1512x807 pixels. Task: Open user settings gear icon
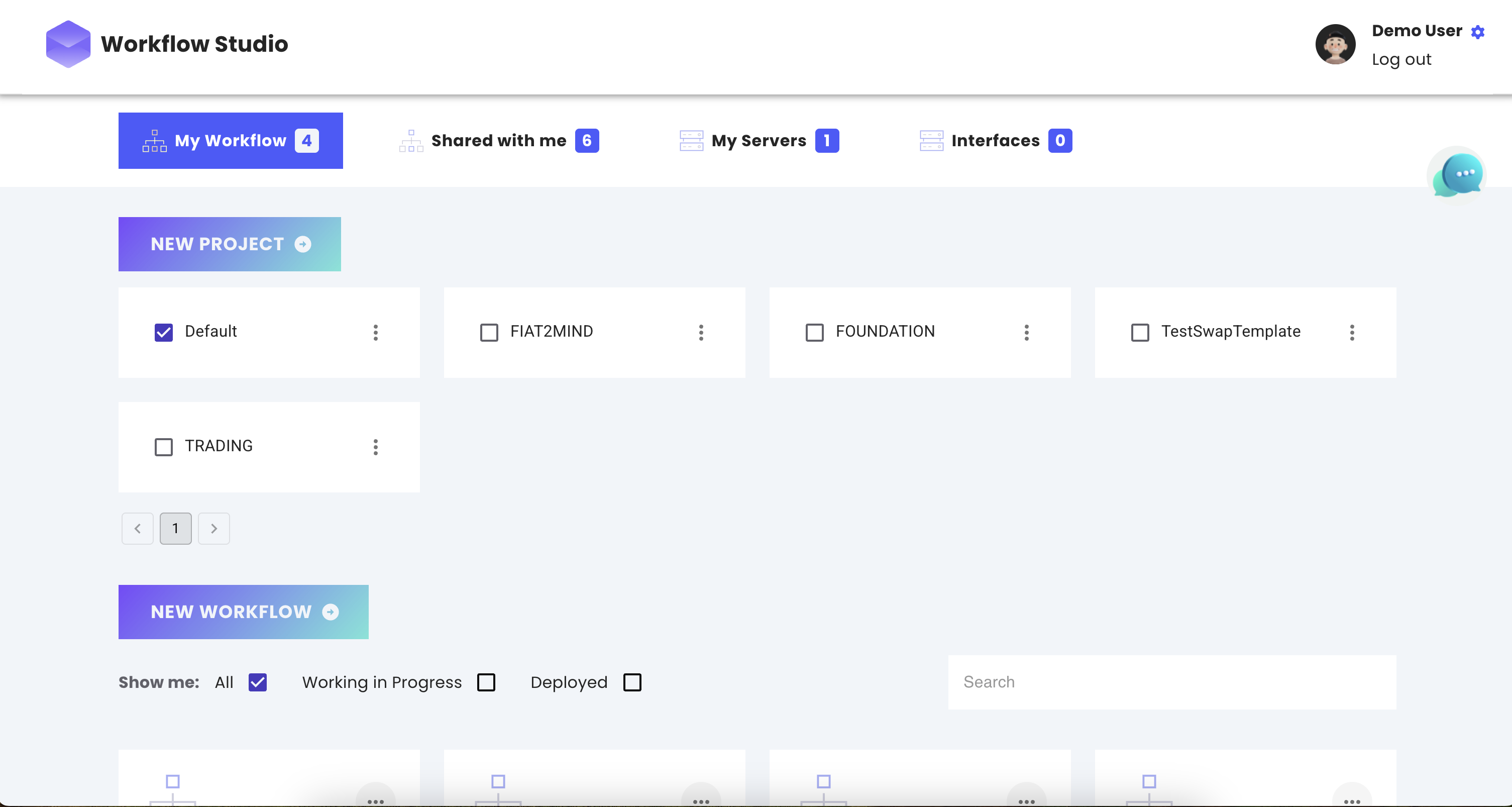[x=1477, y=32]
